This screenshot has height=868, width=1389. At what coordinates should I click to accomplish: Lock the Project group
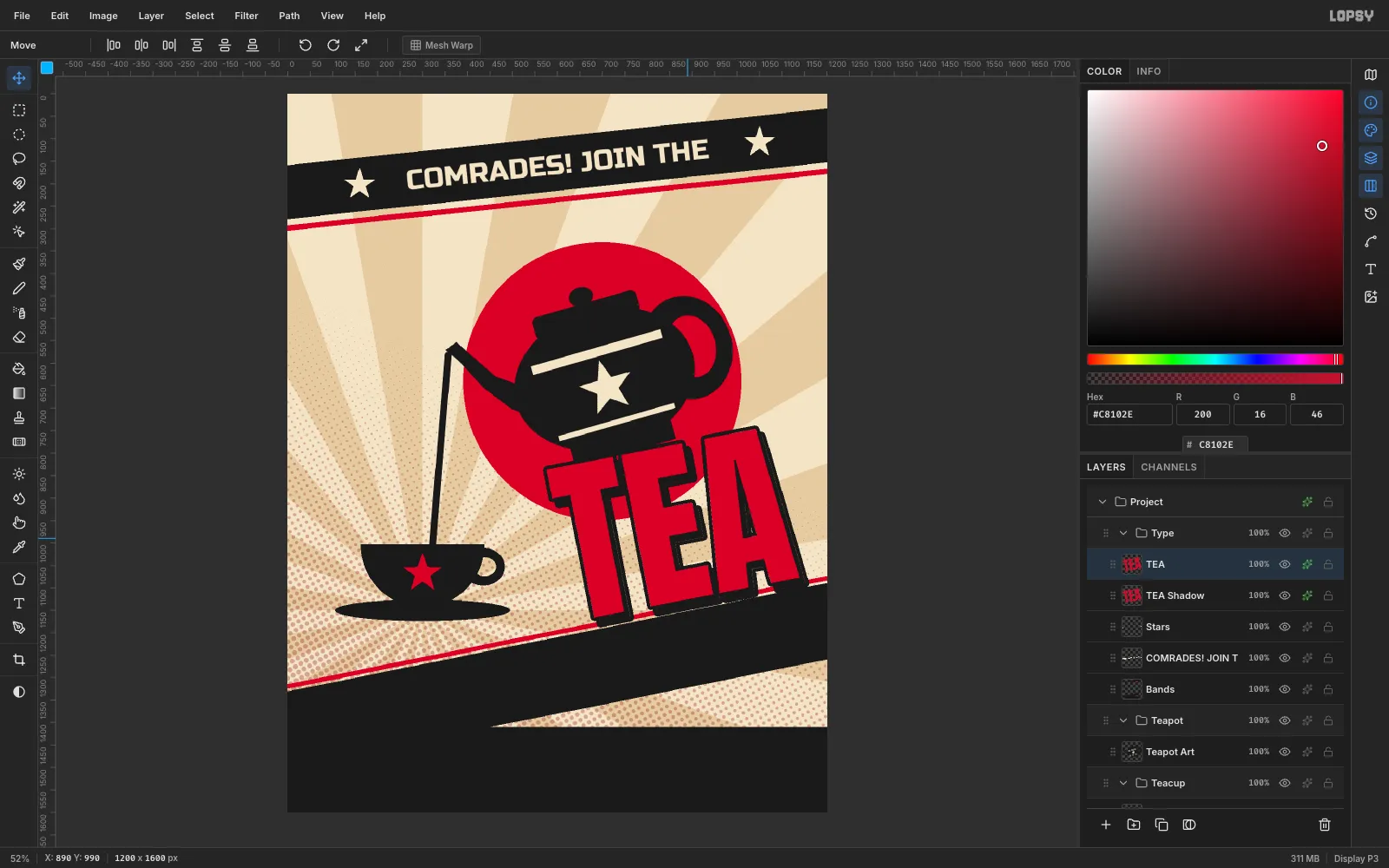(1328, 502)
